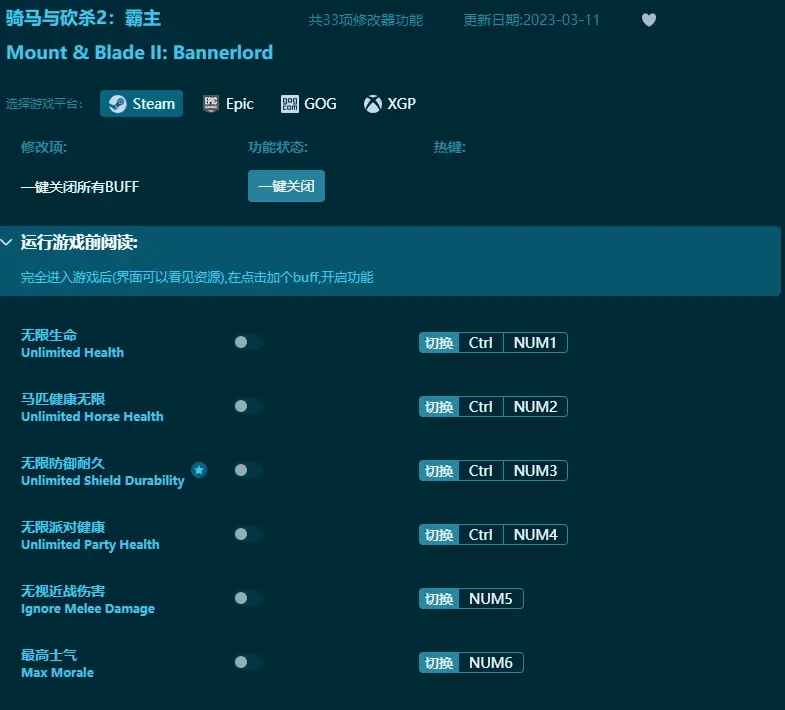Choose the GOG platform tab
This screenshot has width=785, height=710.
(308, 104)
